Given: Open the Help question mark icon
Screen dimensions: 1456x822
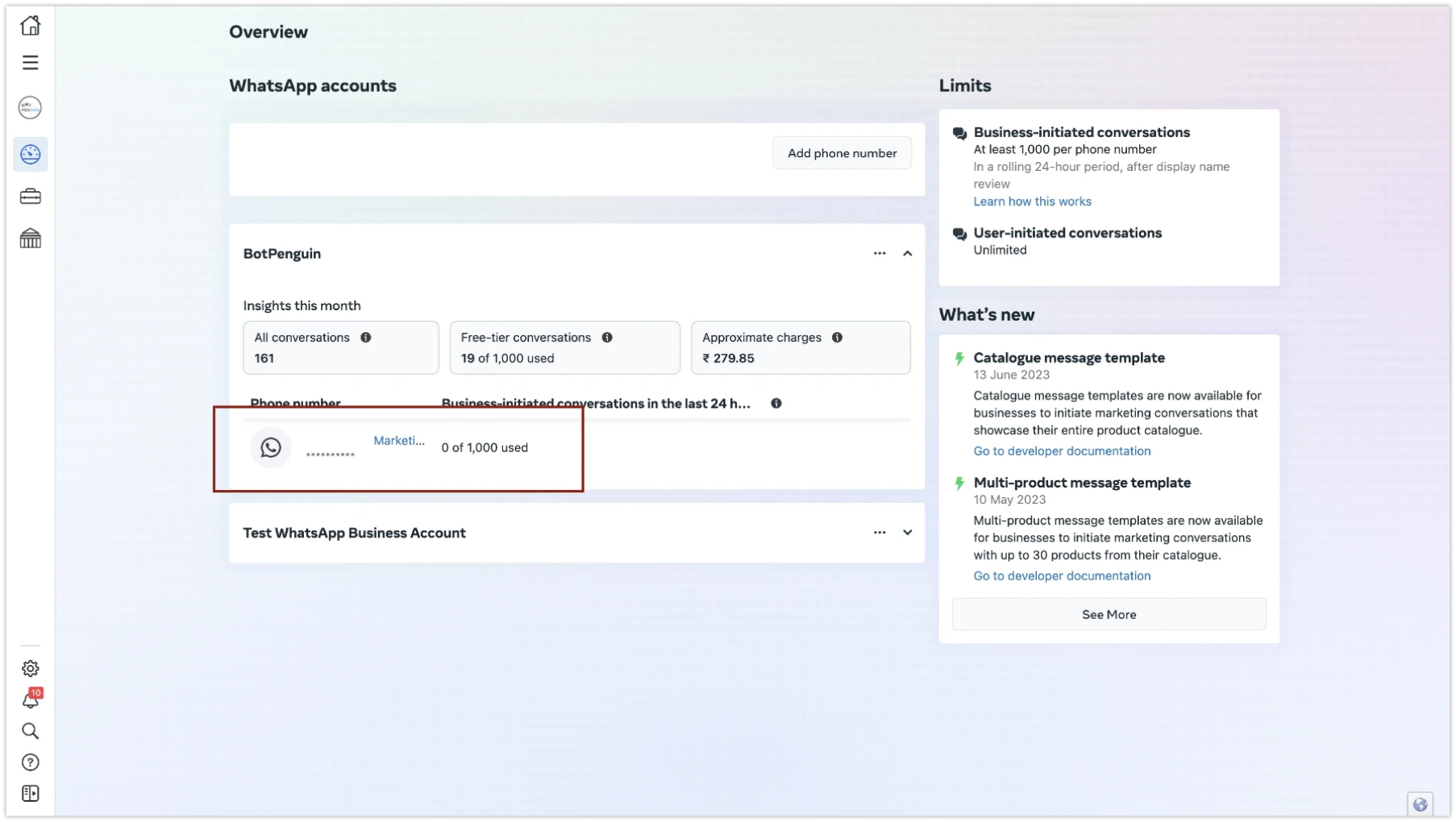Looking at the screenshot, I should 31,762.
